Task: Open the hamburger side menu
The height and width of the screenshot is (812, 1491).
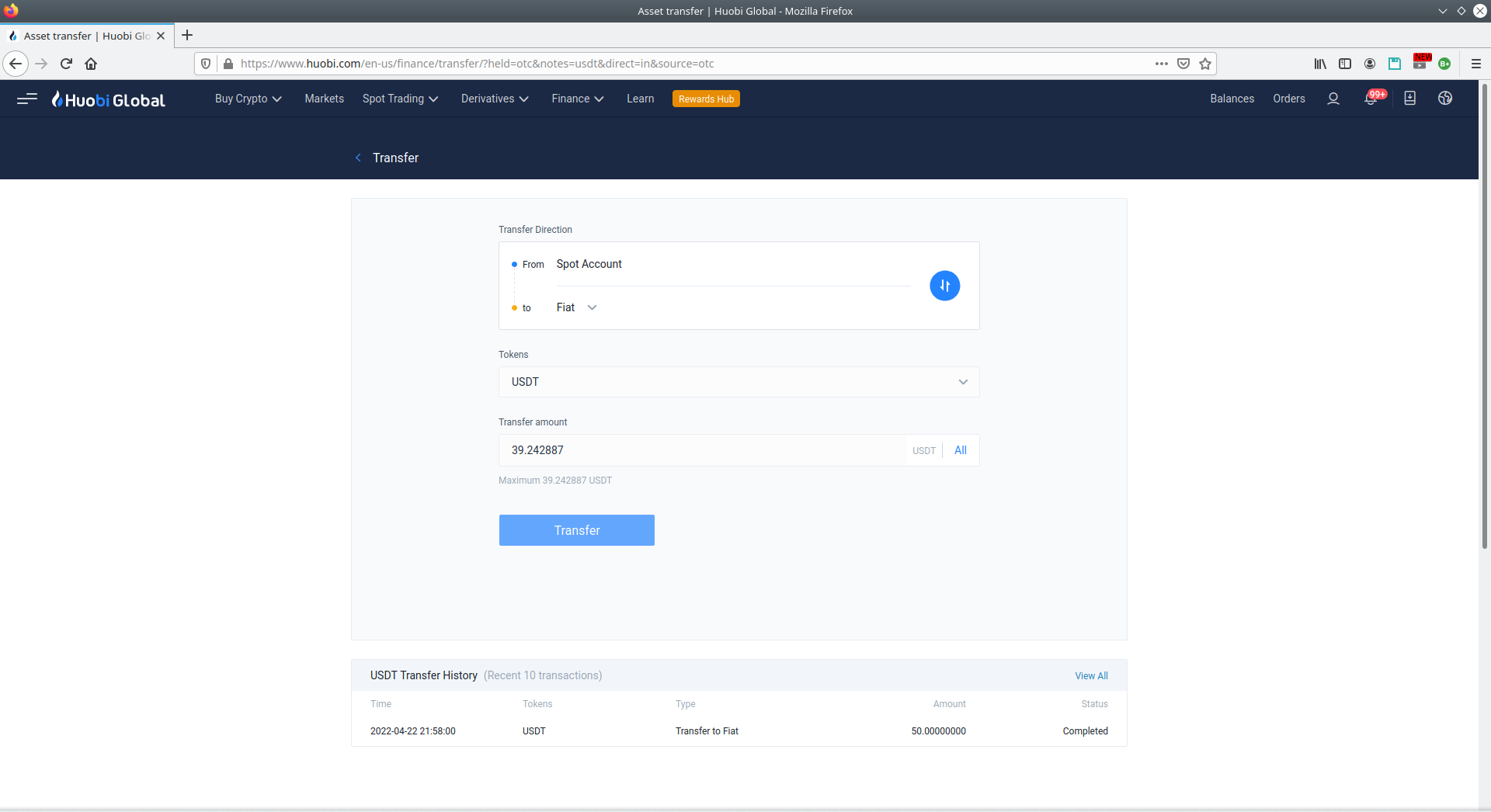Action: (x=27, y=99)
